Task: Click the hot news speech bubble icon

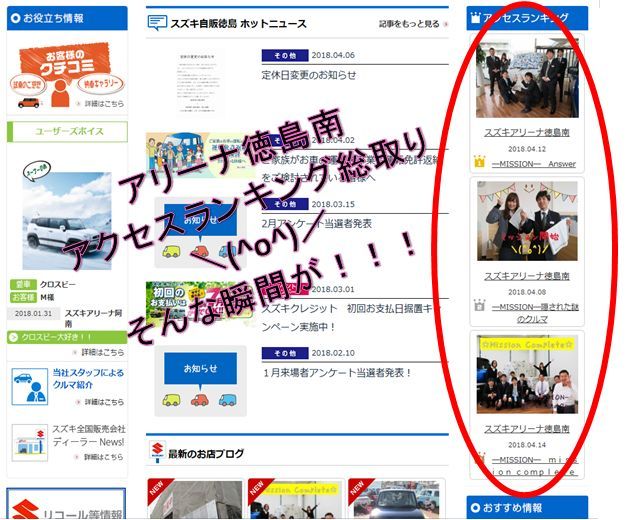Action: 157,23
